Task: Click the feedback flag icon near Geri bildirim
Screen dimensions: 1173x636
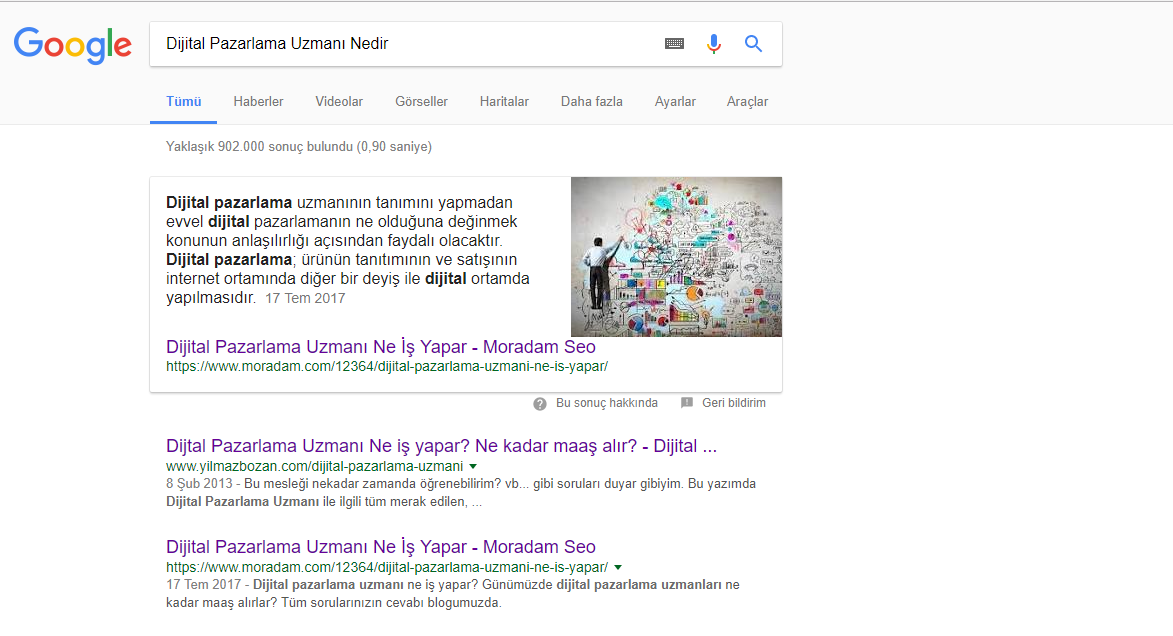Action: click(687, 403)
